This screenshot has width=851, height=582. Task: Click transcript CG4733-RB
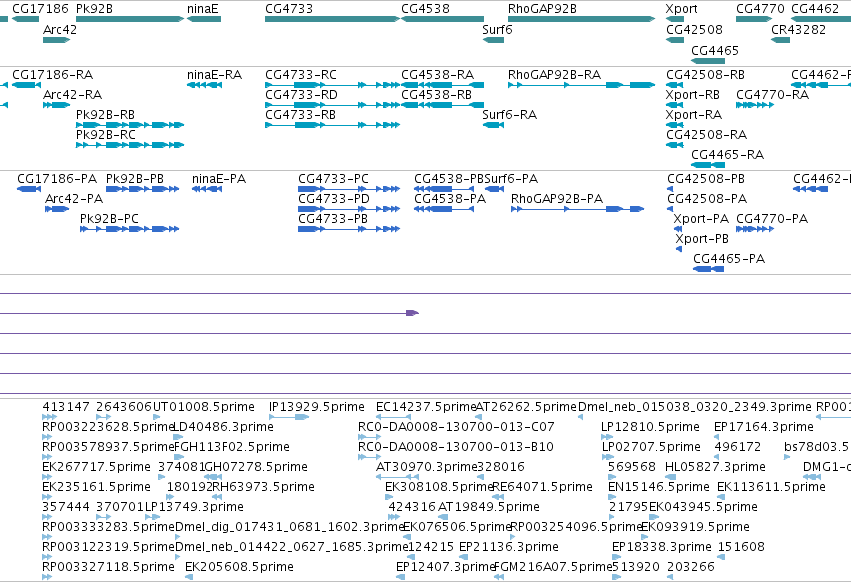(x=300, y=115)
